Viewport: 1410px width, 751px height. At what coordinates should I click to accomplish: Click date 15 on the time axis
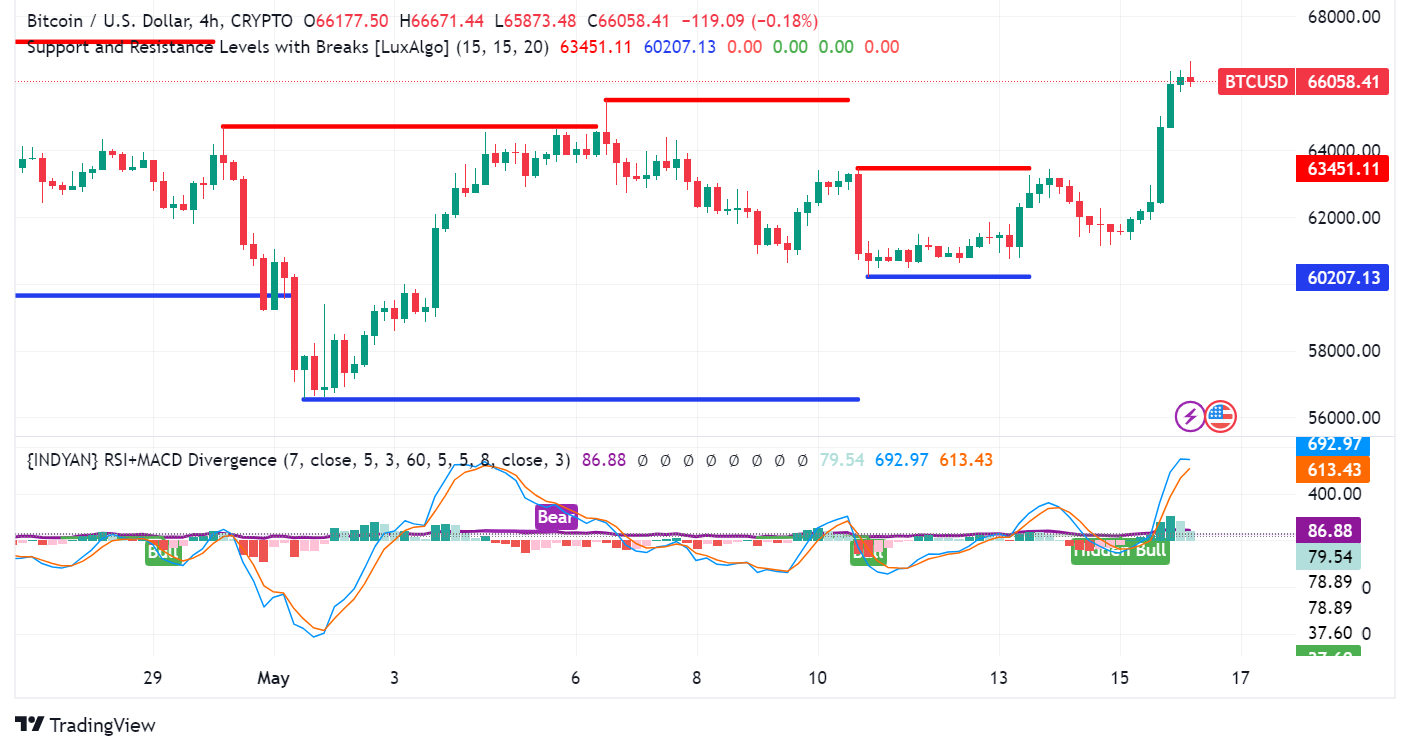coord(1120,678)
